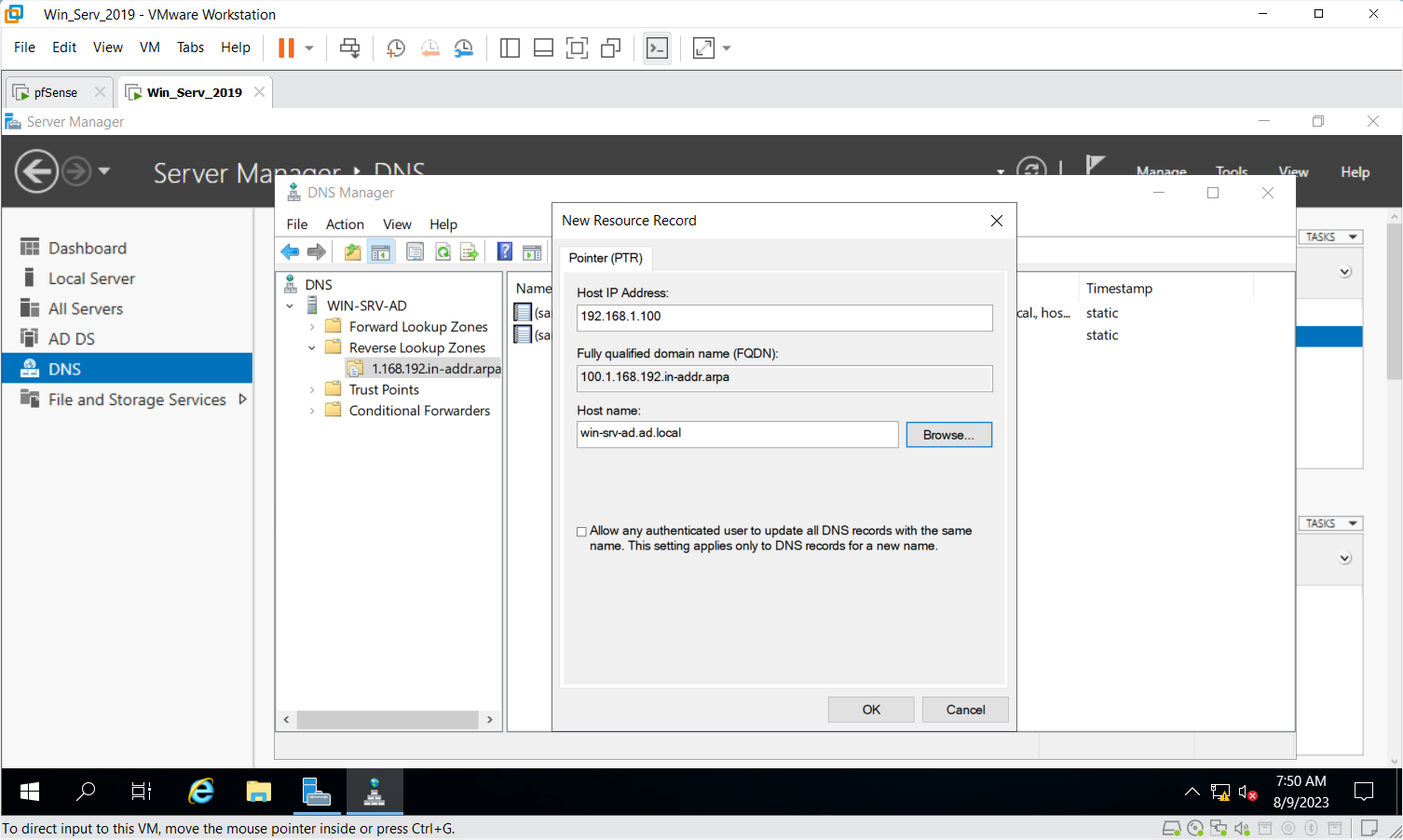
Task: Export the DNS Manager list
Action: click(470, 251)
